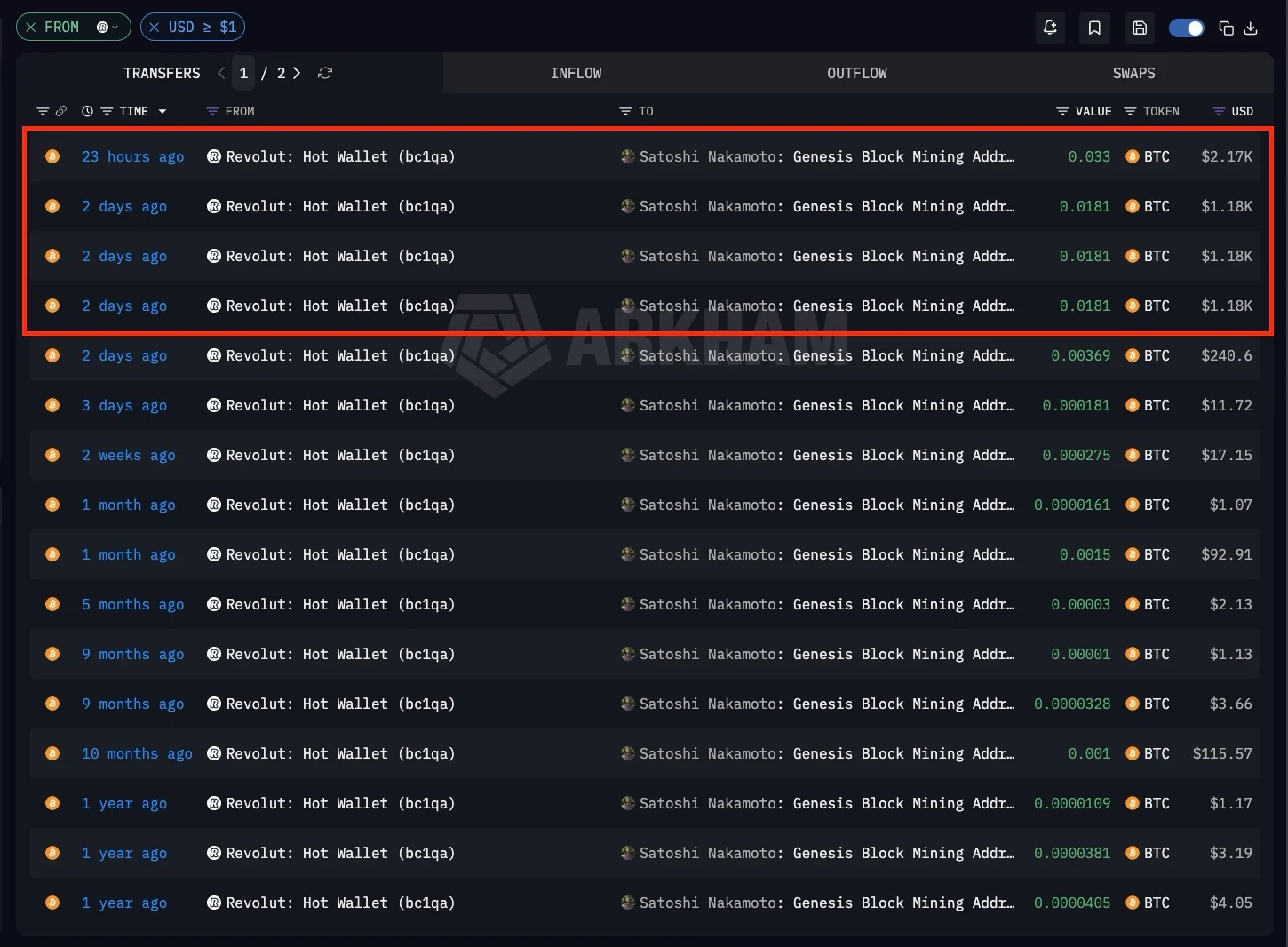Toggle the blue switch in the top bar
This screenshot has width=1288, height=947.
pyautogui.click(x=1186, y=28)
